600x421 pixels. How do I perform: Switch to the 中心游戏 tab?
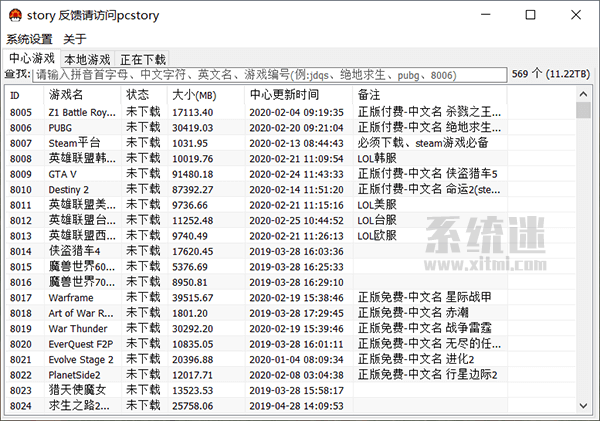pos(32,58)
